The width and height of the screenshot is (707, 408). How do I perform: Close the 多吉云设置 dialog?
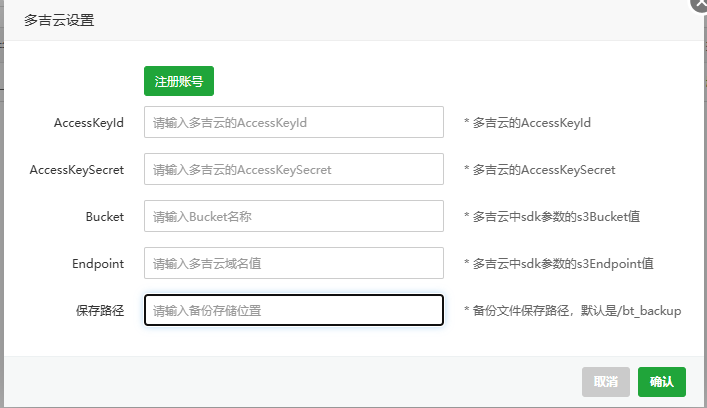[700, 4]
